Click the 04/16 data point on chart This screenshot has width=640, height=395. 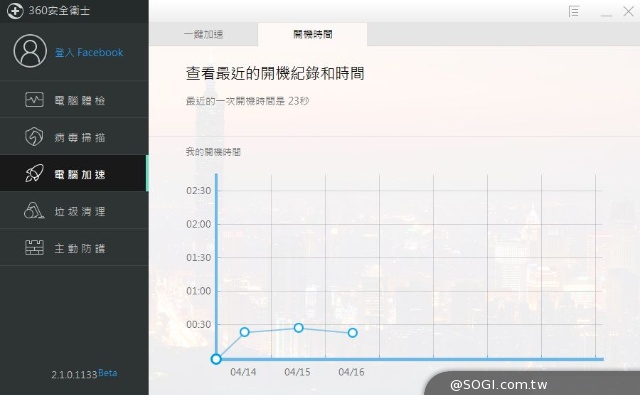(353, 333)
